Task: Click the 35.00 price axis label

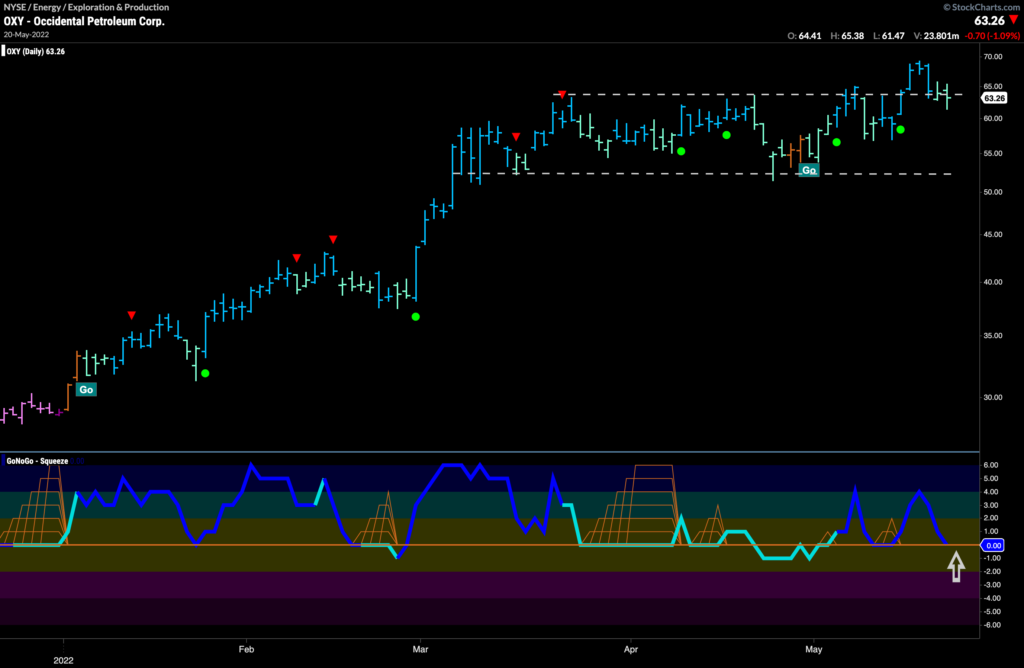Action: click(x=993, y=336)
